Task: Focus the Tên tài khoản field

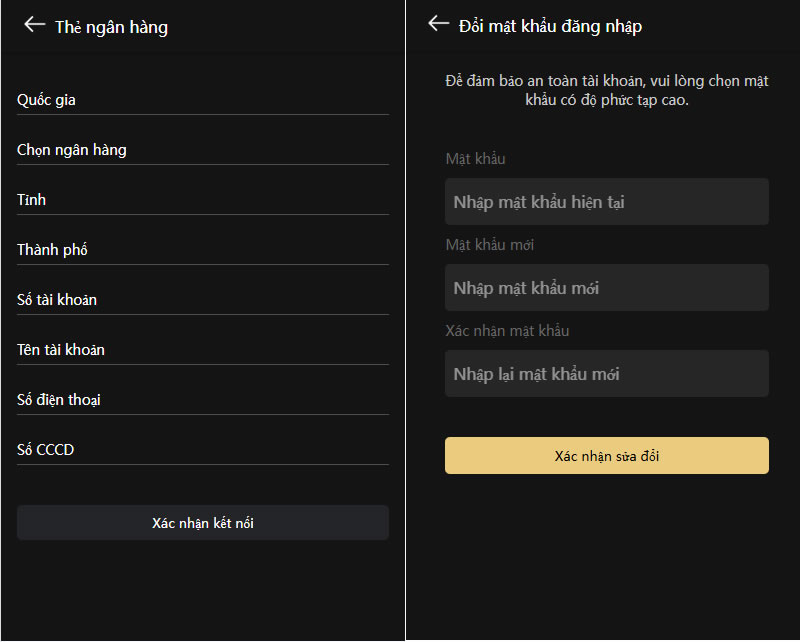Action: point(202,350)
